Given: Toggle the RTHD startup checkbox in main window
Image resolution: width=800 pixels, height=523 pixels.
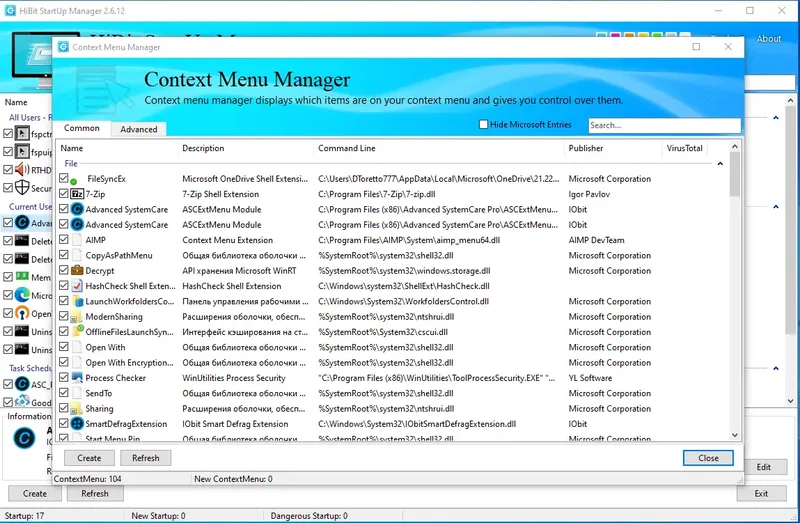Looking at the screenshot, I should click(x=8, y=169).
